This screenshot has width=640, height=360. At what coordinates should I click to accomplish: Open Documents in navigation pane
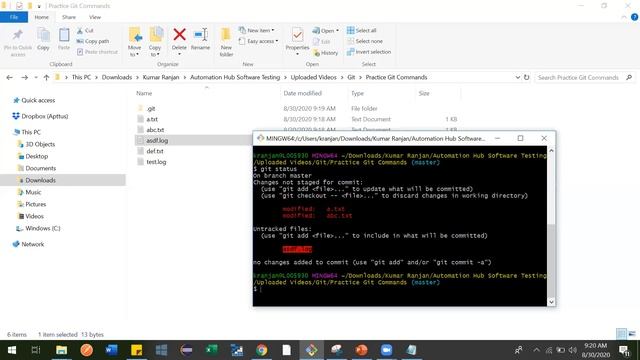click(x=40, y=168)
